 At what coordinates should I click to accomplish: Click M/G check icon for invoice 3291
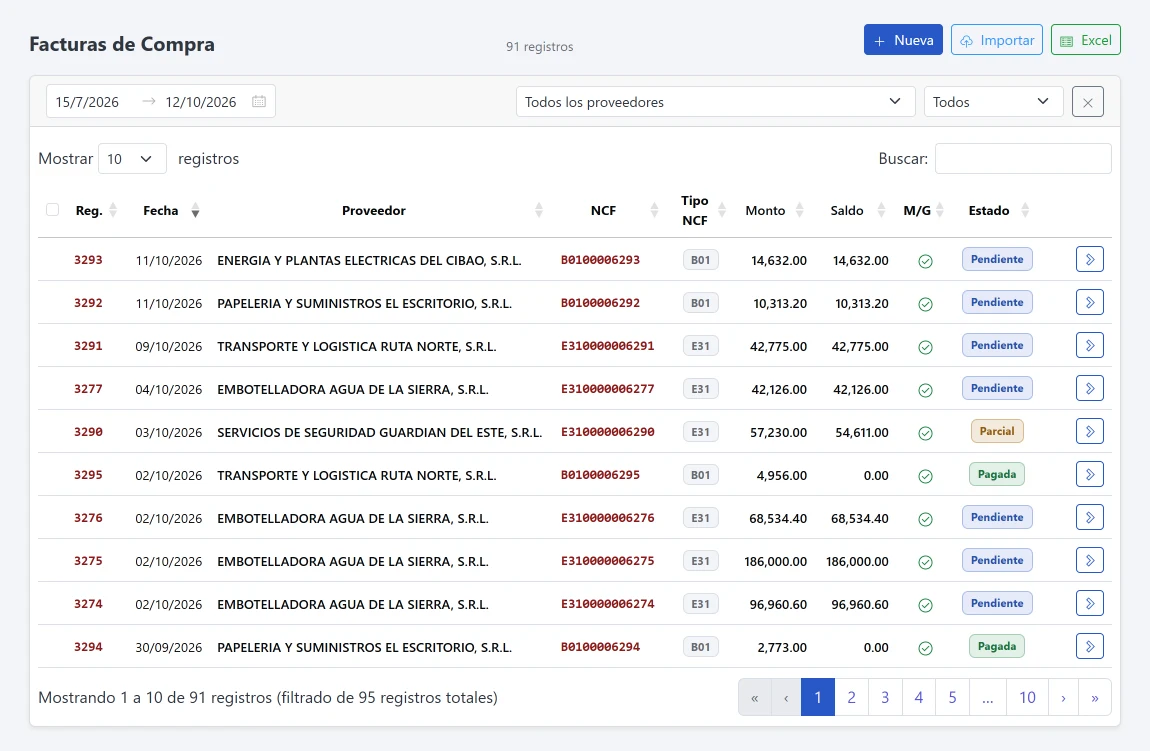point(926,347)
